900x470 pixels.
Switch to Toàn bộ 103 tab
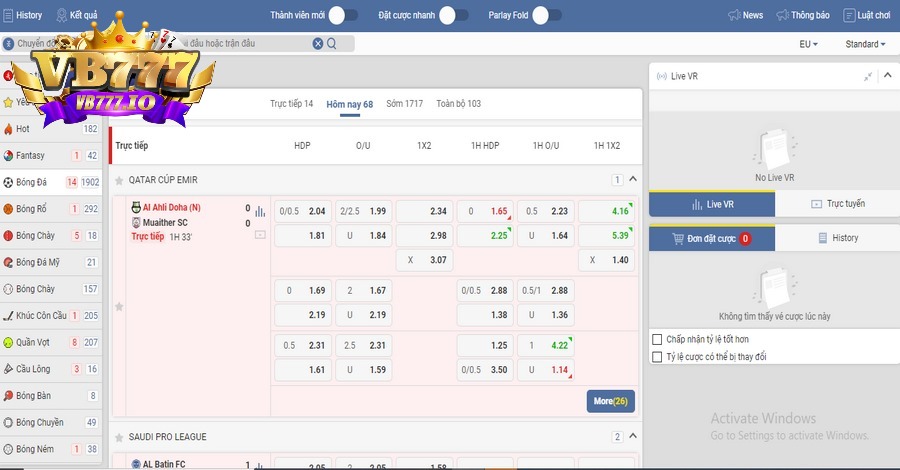(x=459, y=104)
